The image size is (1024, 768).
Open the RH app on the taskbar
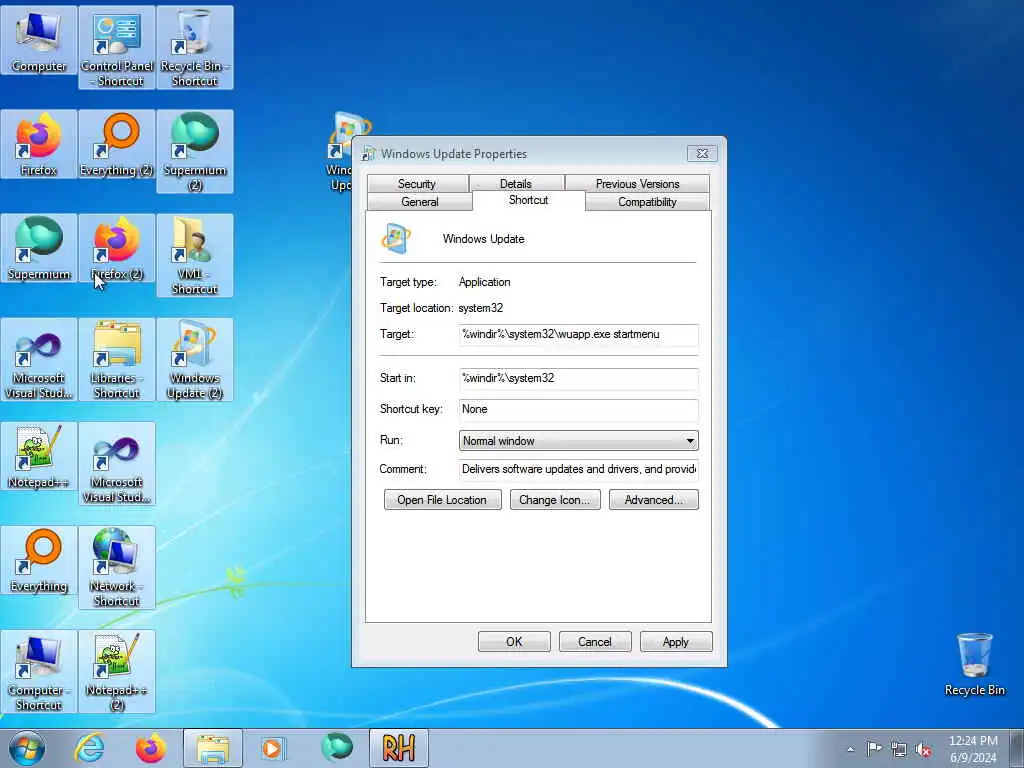coord(398,748)
